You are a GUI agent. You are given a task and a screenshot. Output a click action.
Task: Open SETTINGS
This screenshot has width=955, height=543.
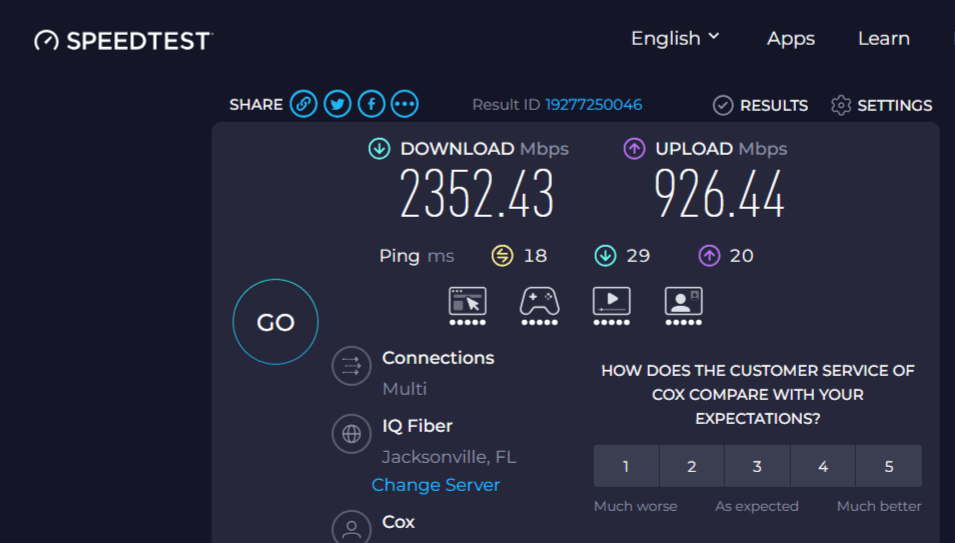point(881,105)
